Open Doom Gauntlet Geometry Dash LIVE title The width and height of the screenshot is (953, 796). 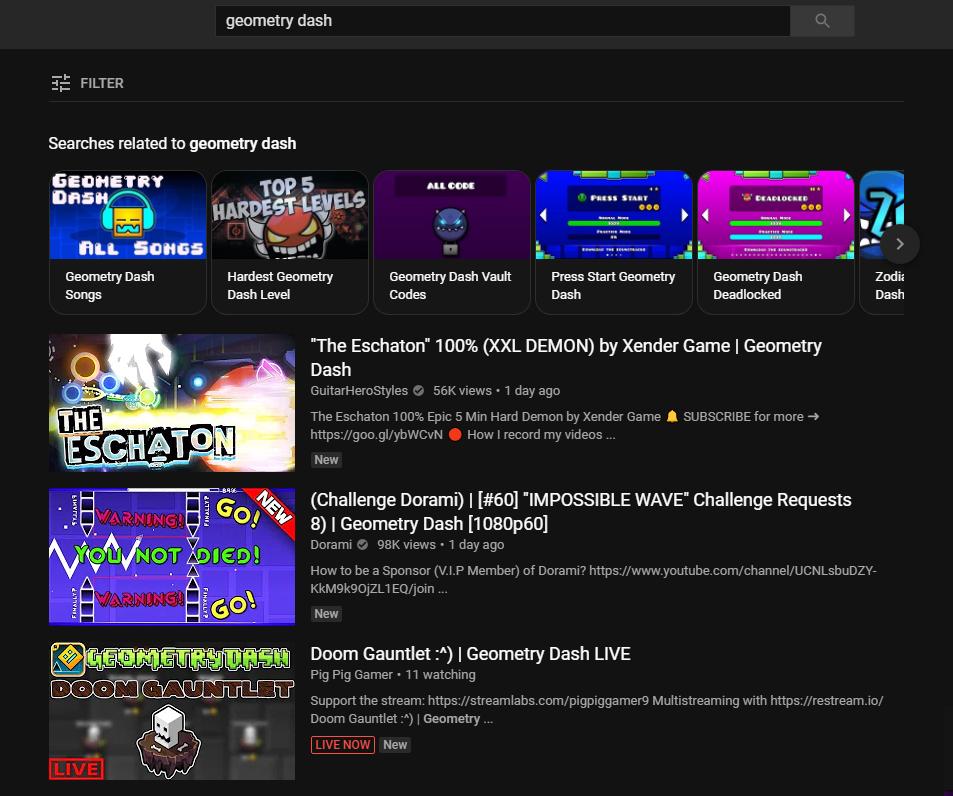pos(470,654)
